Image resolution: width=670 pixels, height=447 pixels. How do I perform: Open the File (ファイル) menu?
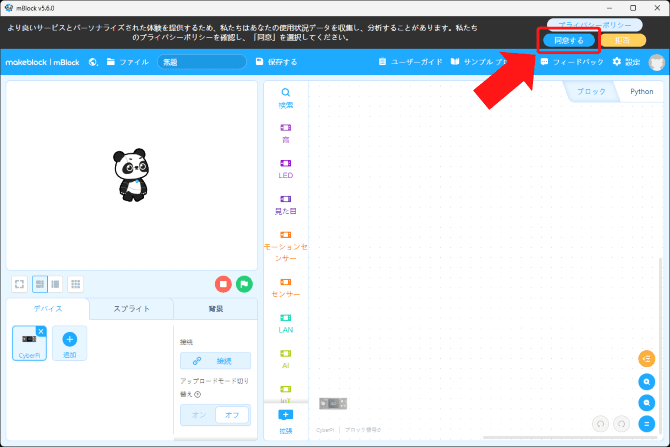tap(128, 62)
